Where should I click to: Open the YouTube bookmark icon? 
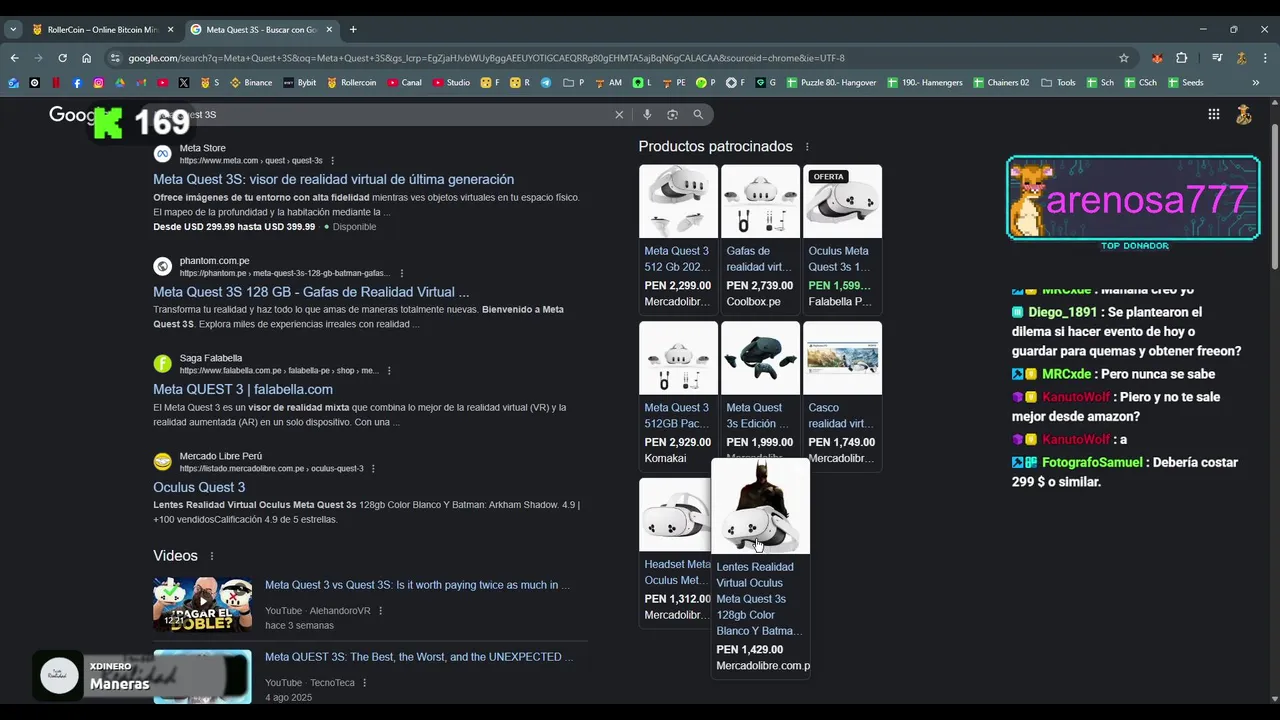(163, 83)
